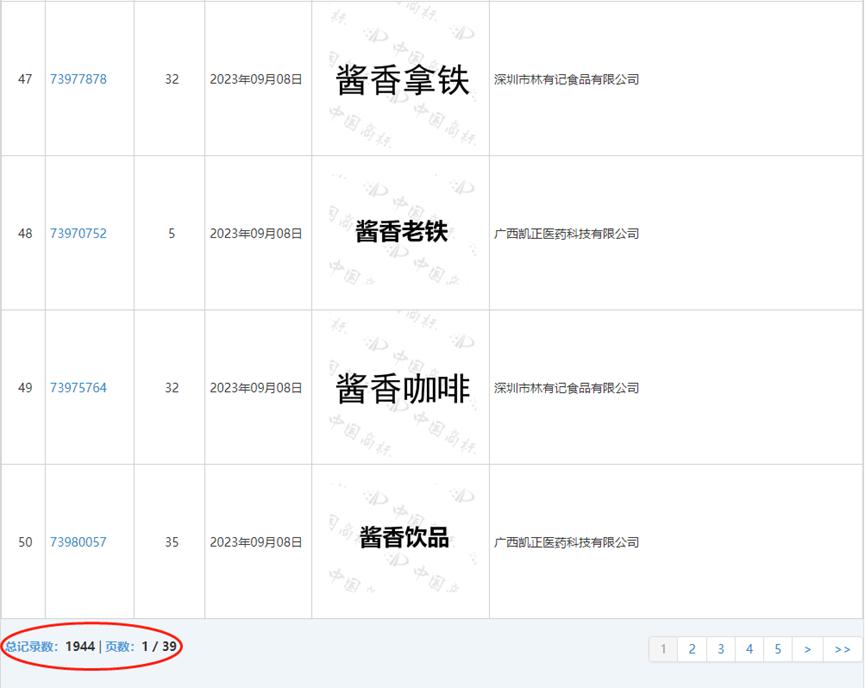Screen dimensions: 865x688
Task: Click class number 32 in row 49
Action: [x=172, y=388]
